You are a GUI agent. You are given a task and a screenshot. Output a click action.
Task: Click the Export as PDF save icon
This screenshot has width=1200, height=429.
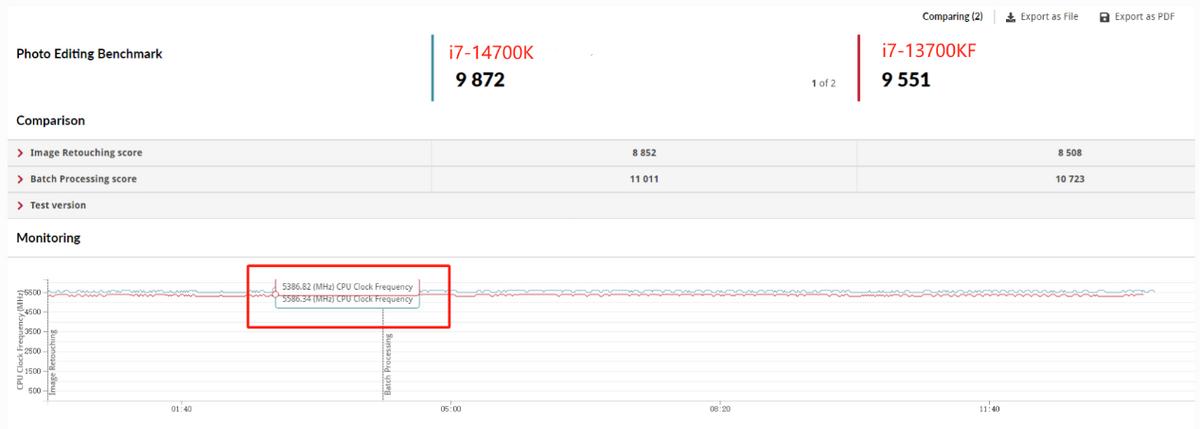click(x=1105, y=17)
